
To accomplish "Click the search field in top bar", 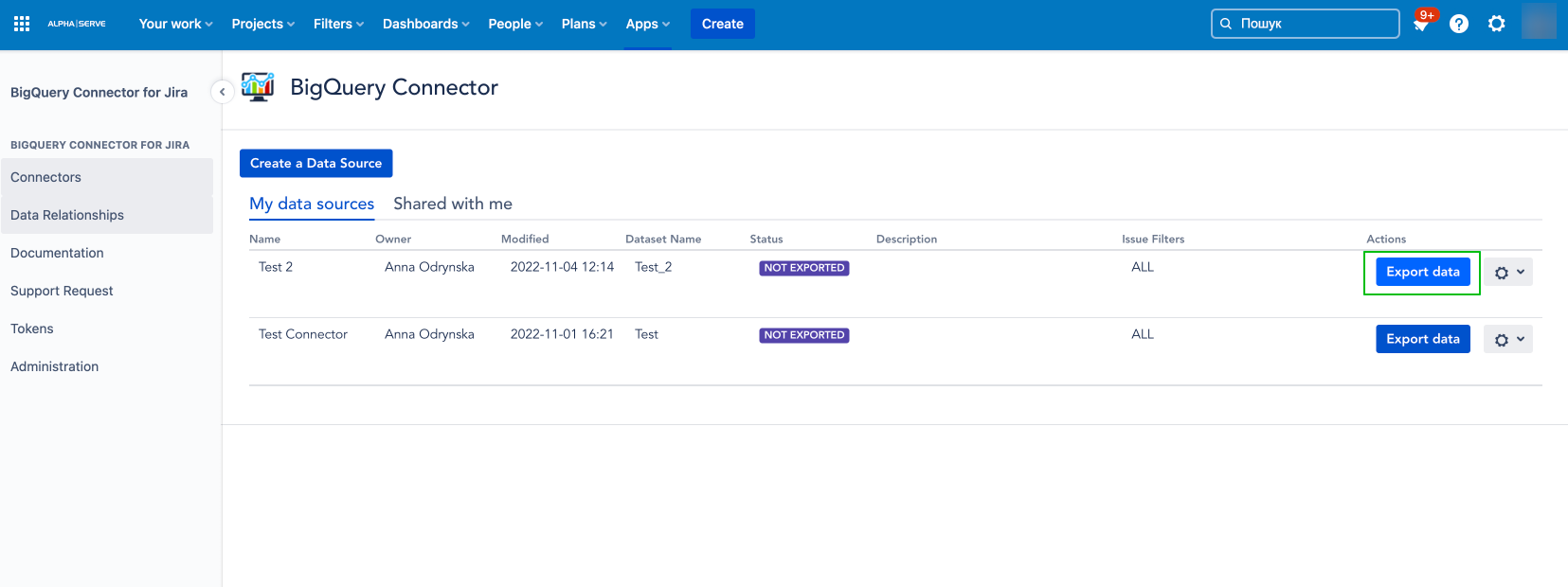I will pyautogui.click(x=1306, y=24).
